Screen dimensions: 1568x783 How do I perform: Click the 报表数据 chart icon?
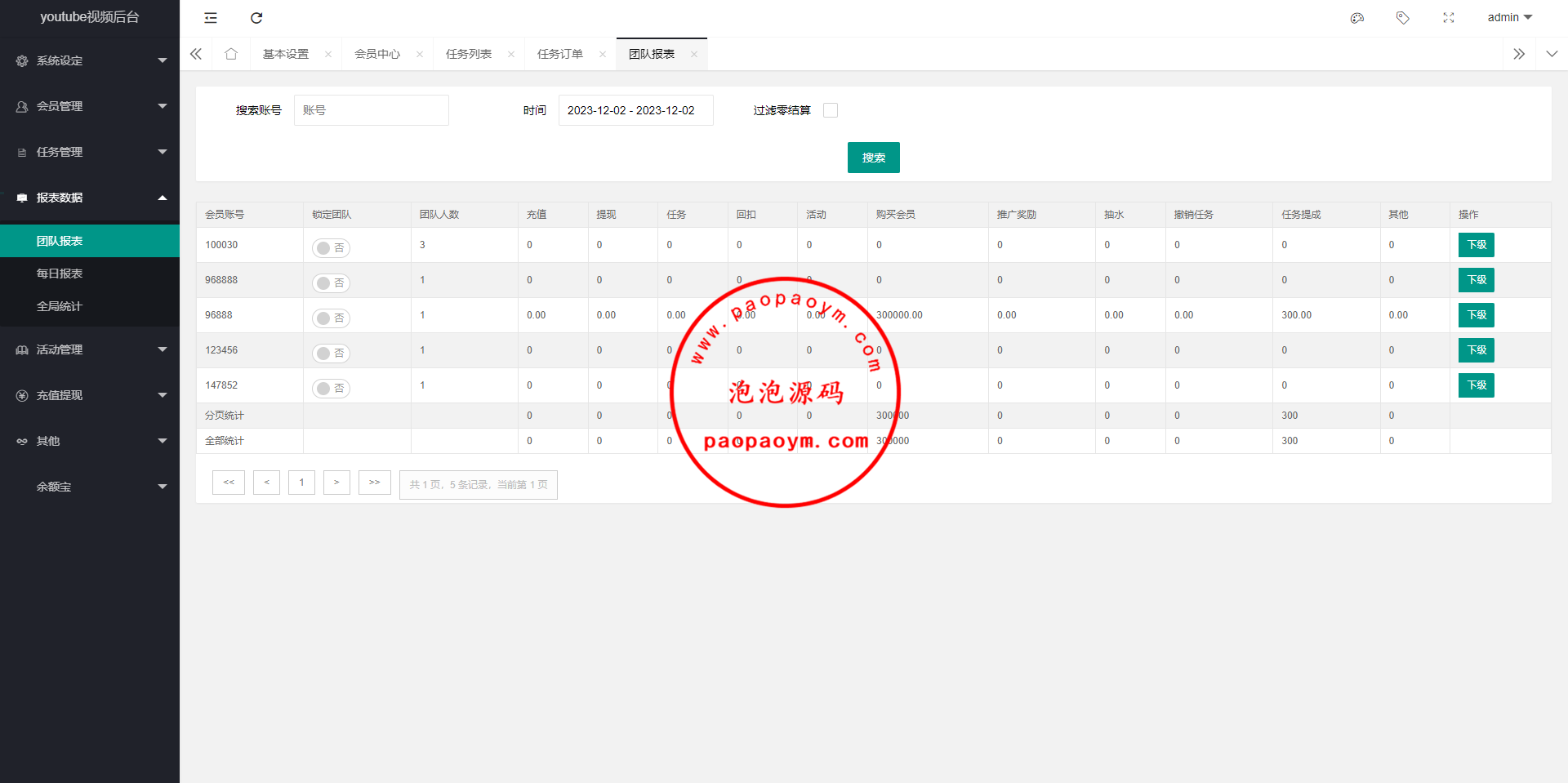pyautogui.click(x=22, y=198)
